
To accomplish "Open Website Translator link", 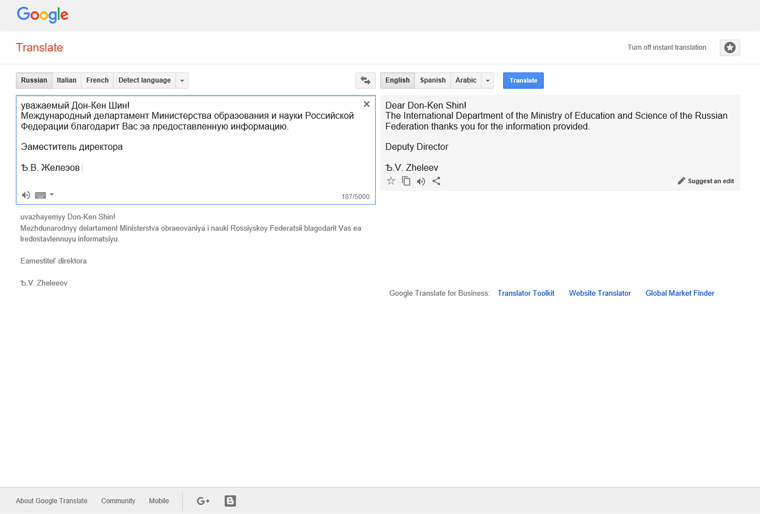I will 600,293.
